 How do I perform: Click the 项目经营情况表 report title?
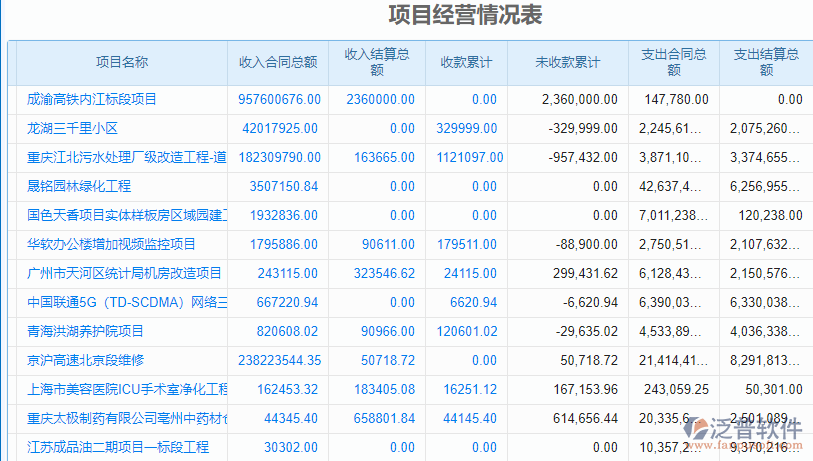pyautogui.click(x=465, y=15)
